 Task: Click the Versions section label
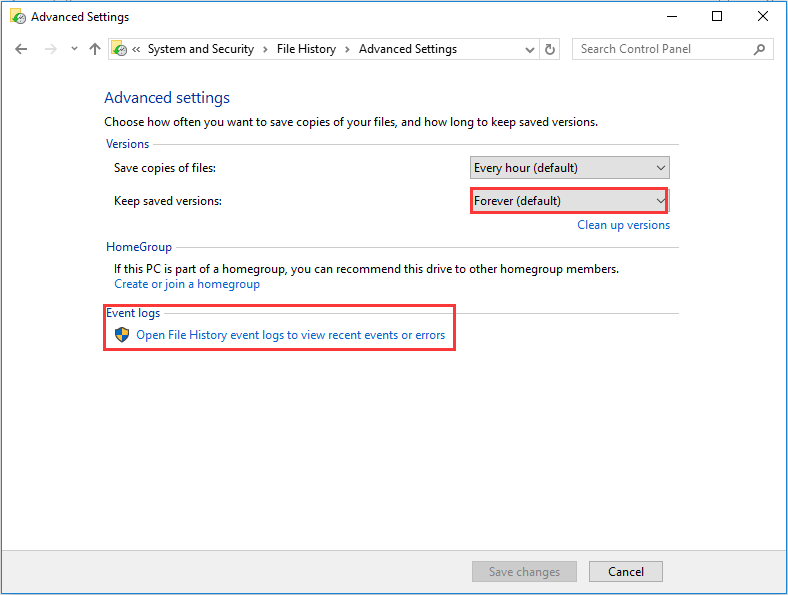(x=127, y=144)
